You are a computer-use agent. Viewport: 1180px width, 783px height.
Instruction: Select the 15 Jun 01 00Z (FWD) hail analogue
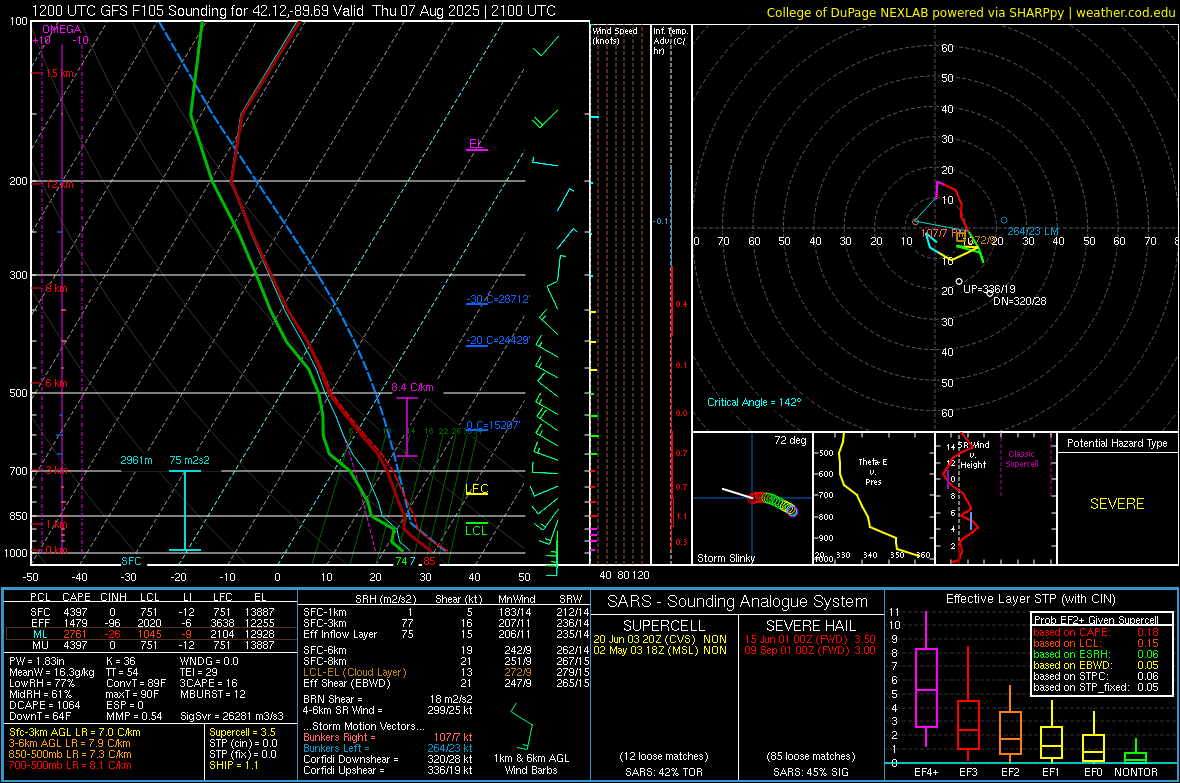[x=810, y=638]
